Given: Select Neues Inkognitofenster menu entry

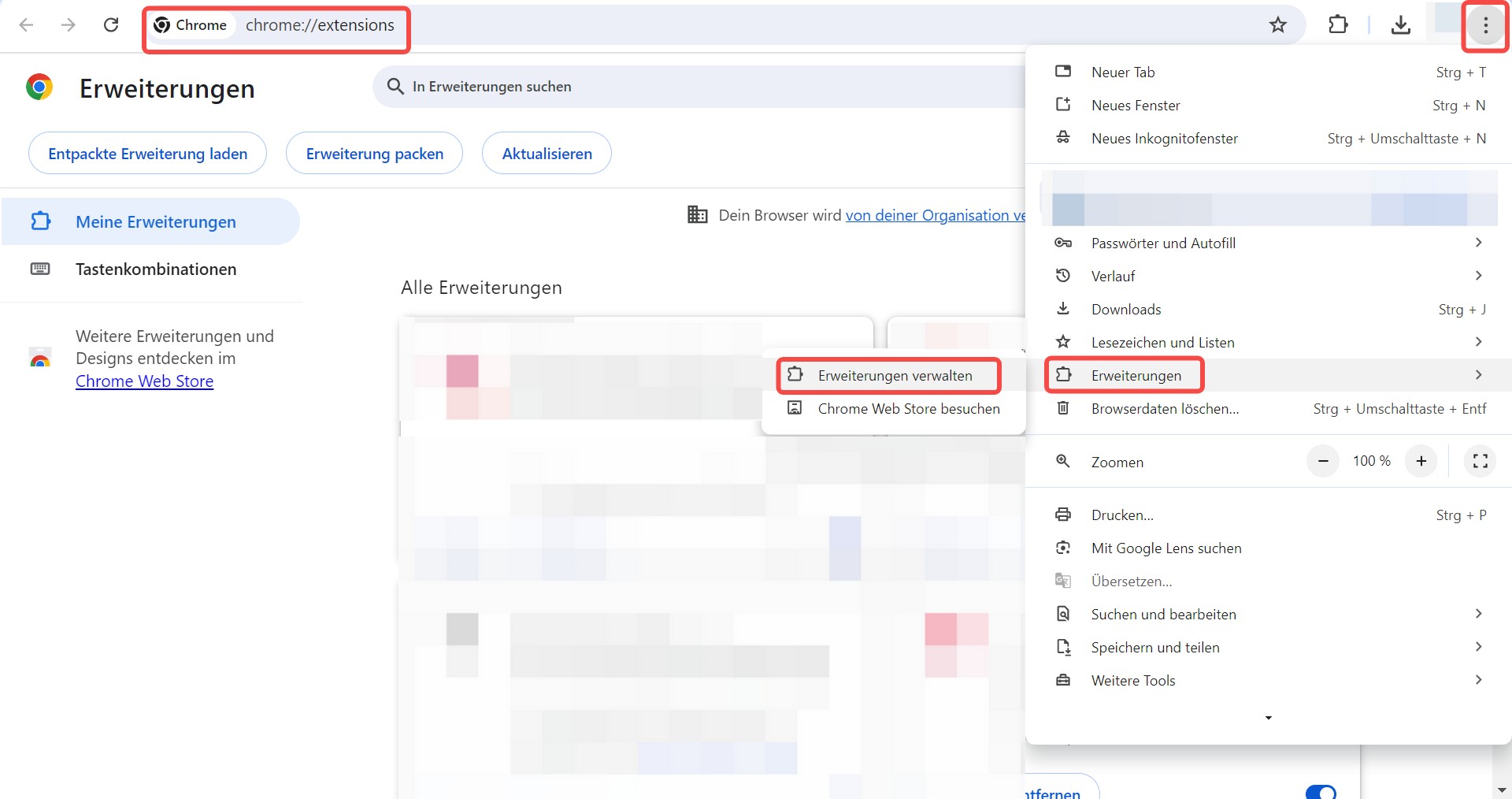Looking at the screenshot, I should tap(1268, 138).
